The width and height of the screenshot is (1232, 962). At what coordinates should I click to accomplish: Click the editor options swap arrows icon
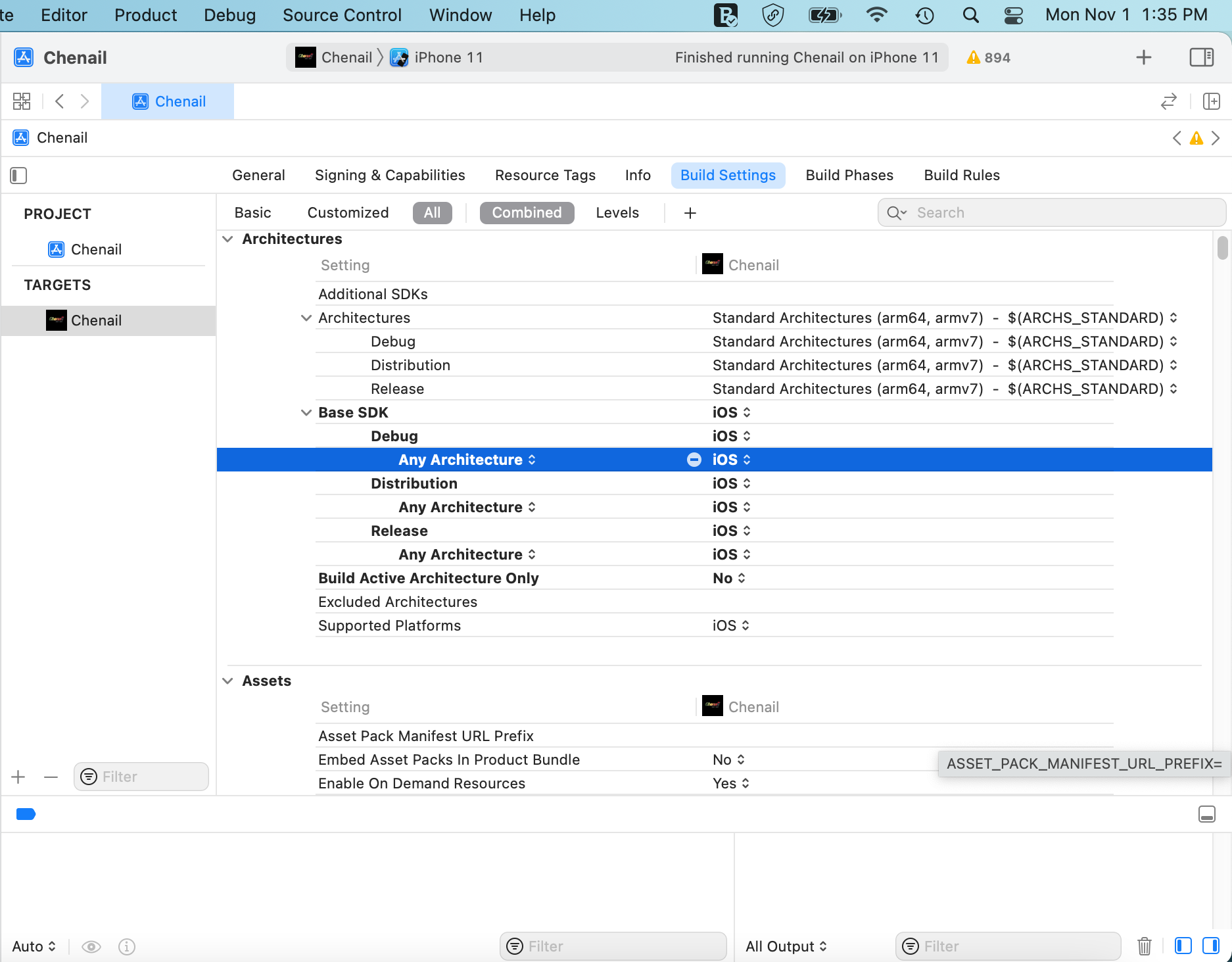tap(1169, 101)
